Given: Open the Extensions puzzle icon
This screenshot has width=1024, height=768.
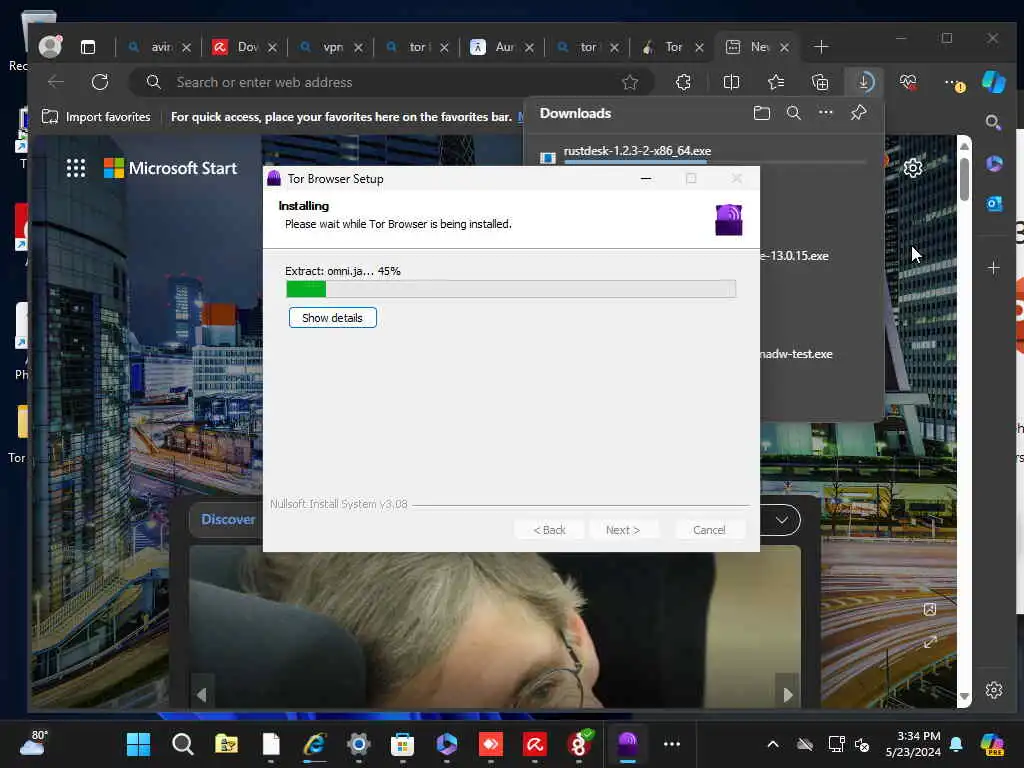Looking at the screenshot, I should click(x=683, y=82).
